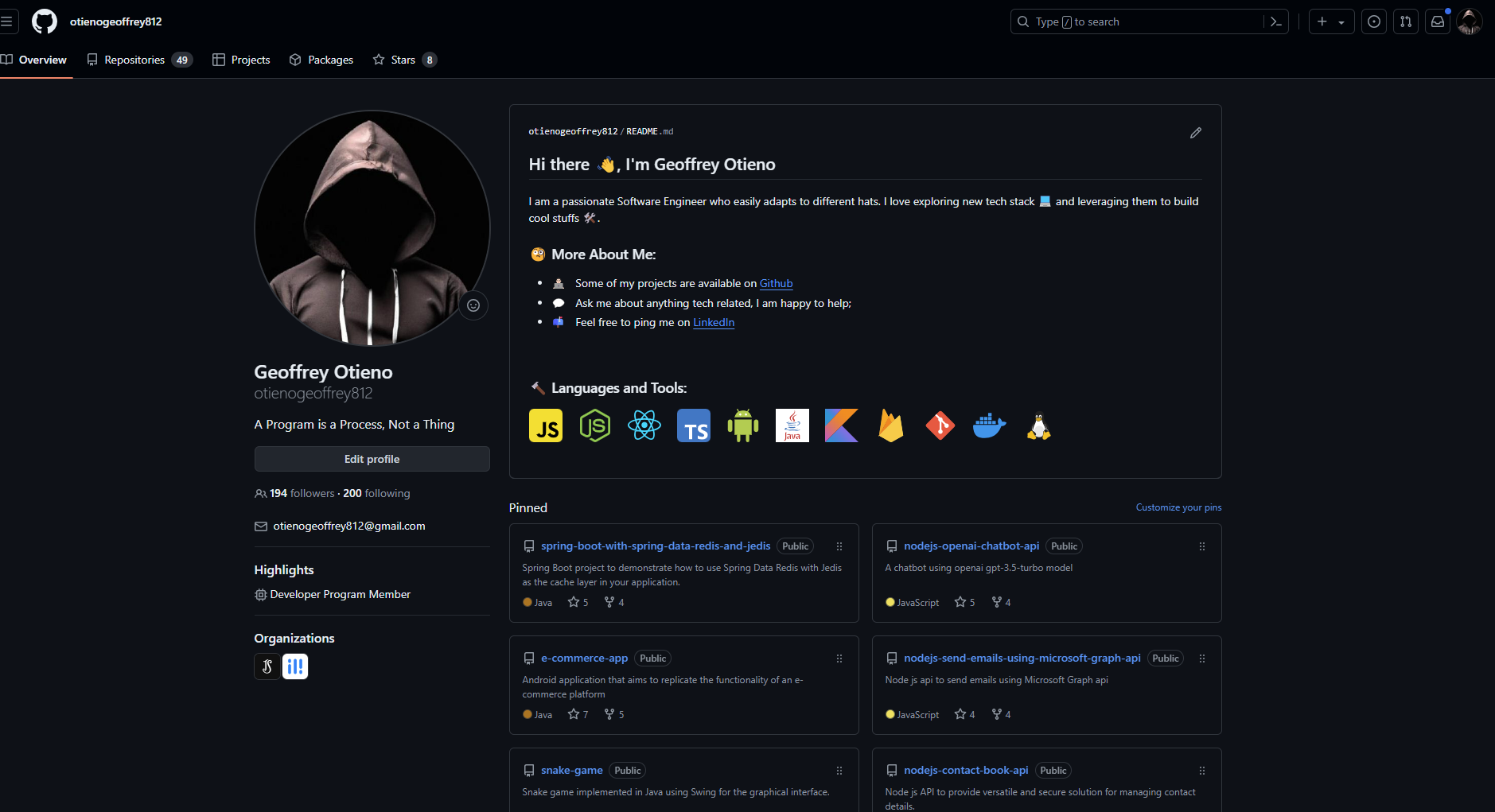Open the notifications inbox icon
This screenshot has width=1495, height=812.
point(1438,21)
